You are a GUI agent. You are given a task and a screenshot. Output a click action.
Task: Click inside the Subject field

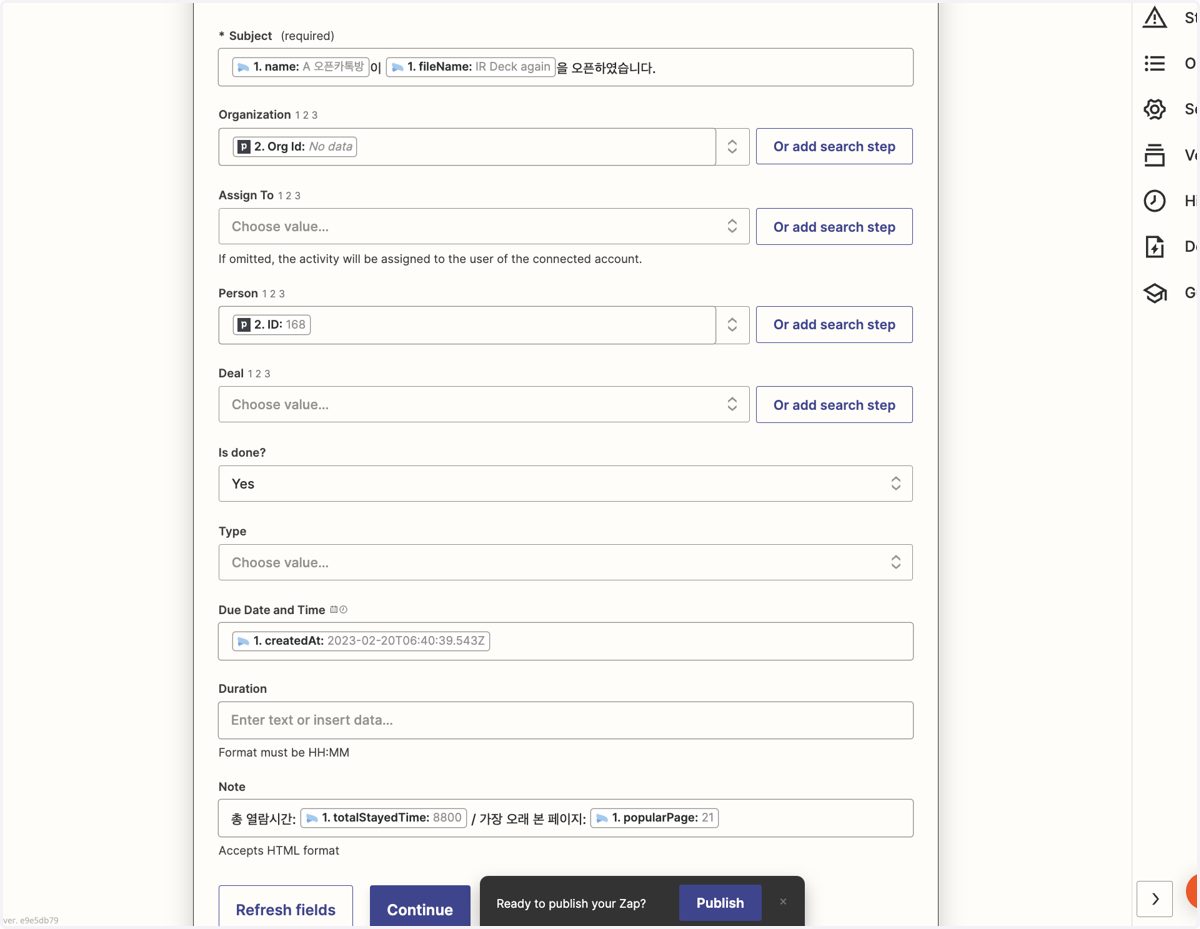566,67
